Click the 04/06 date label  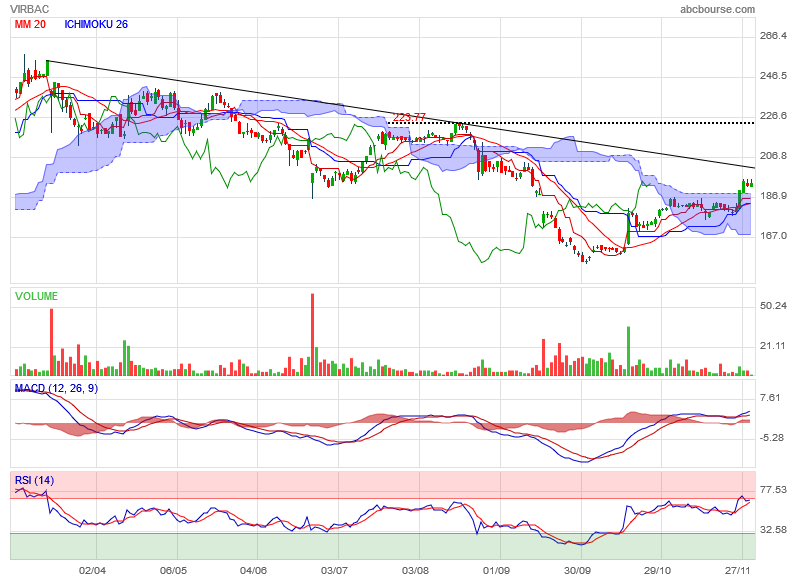pos(254,570)
